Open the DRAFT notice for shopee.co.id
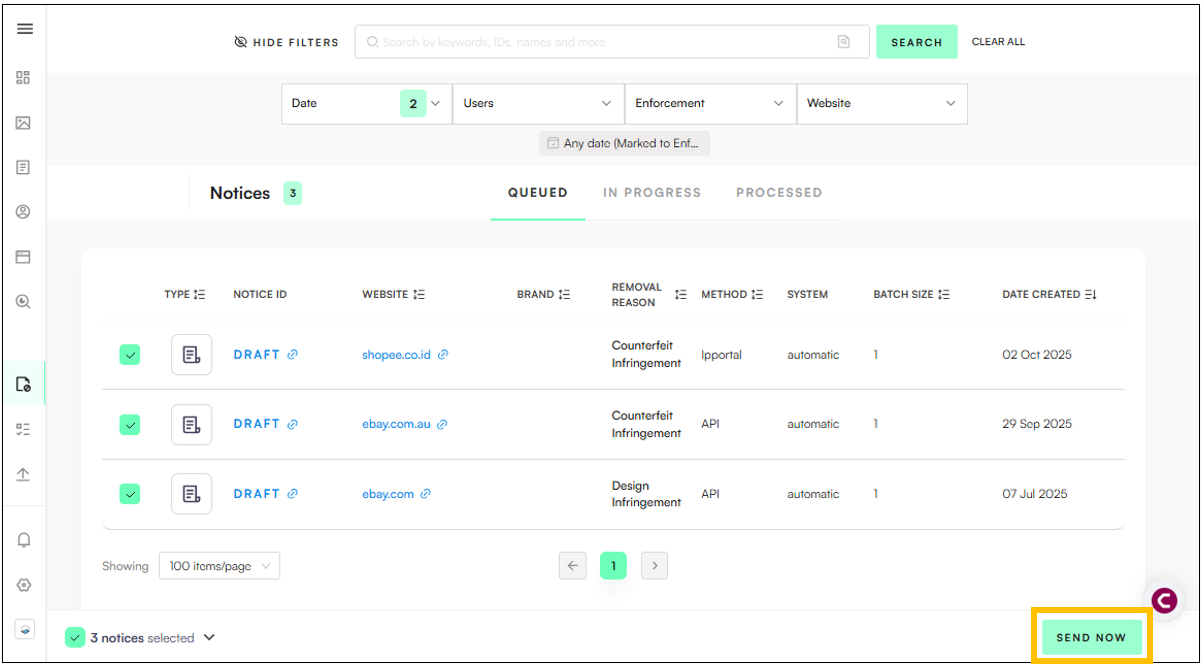This screenshot has width=1202, height=666. click(257, 355)
